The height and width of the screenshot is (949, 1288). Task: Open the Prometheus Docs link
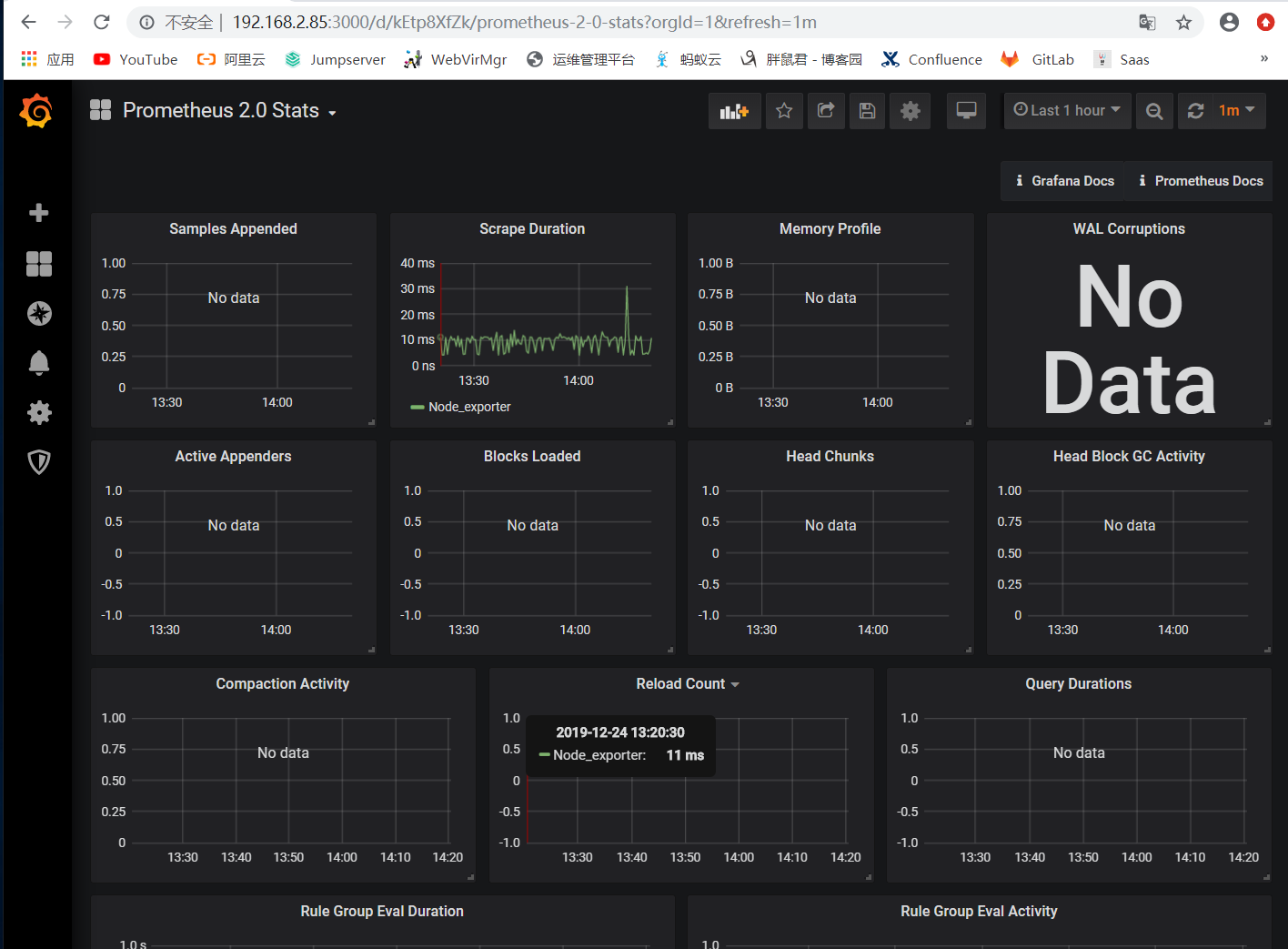coord(1201,181)
